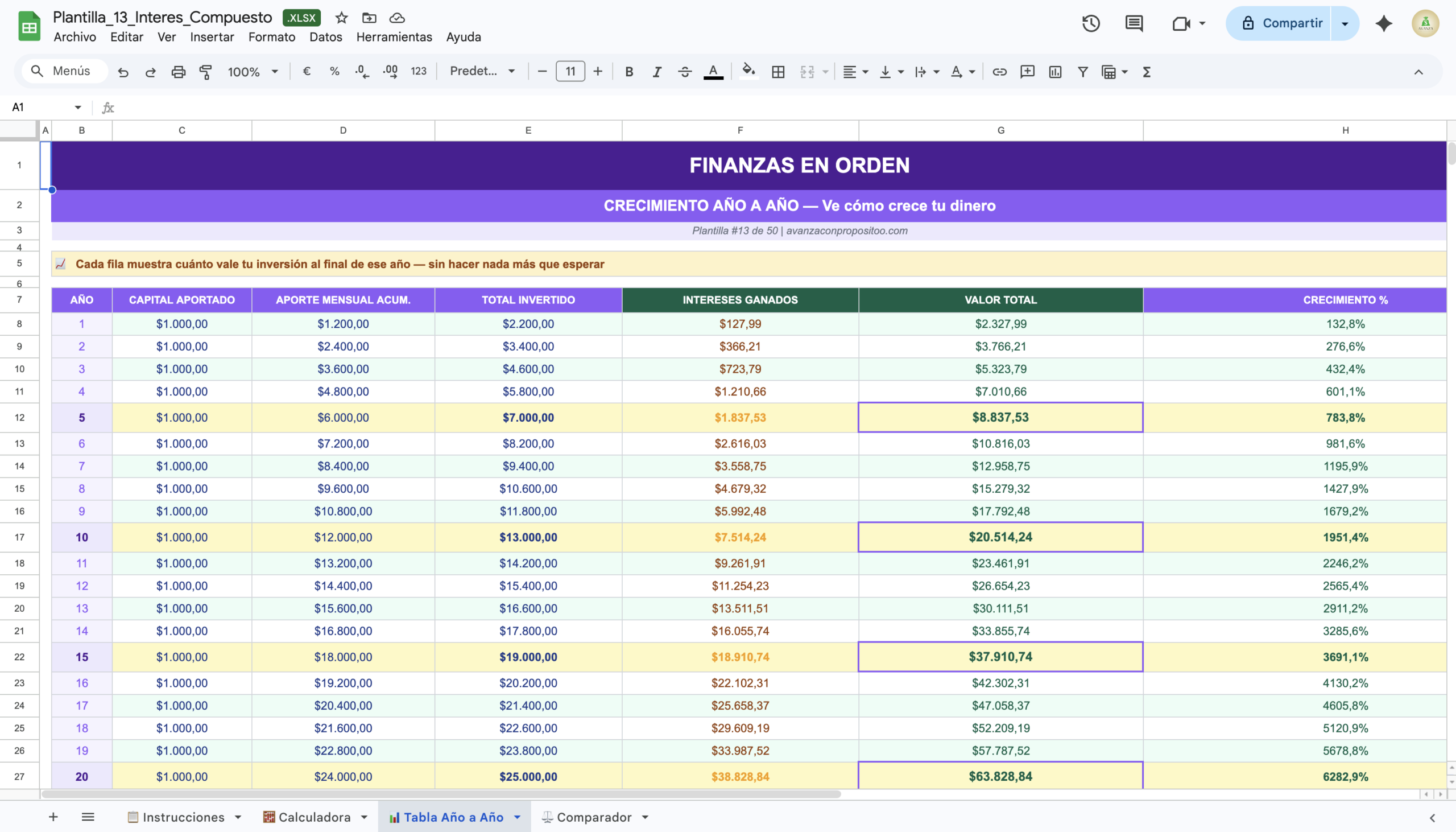
Task: Toggle italic text formatting
Action: click(x=657, y=72)
